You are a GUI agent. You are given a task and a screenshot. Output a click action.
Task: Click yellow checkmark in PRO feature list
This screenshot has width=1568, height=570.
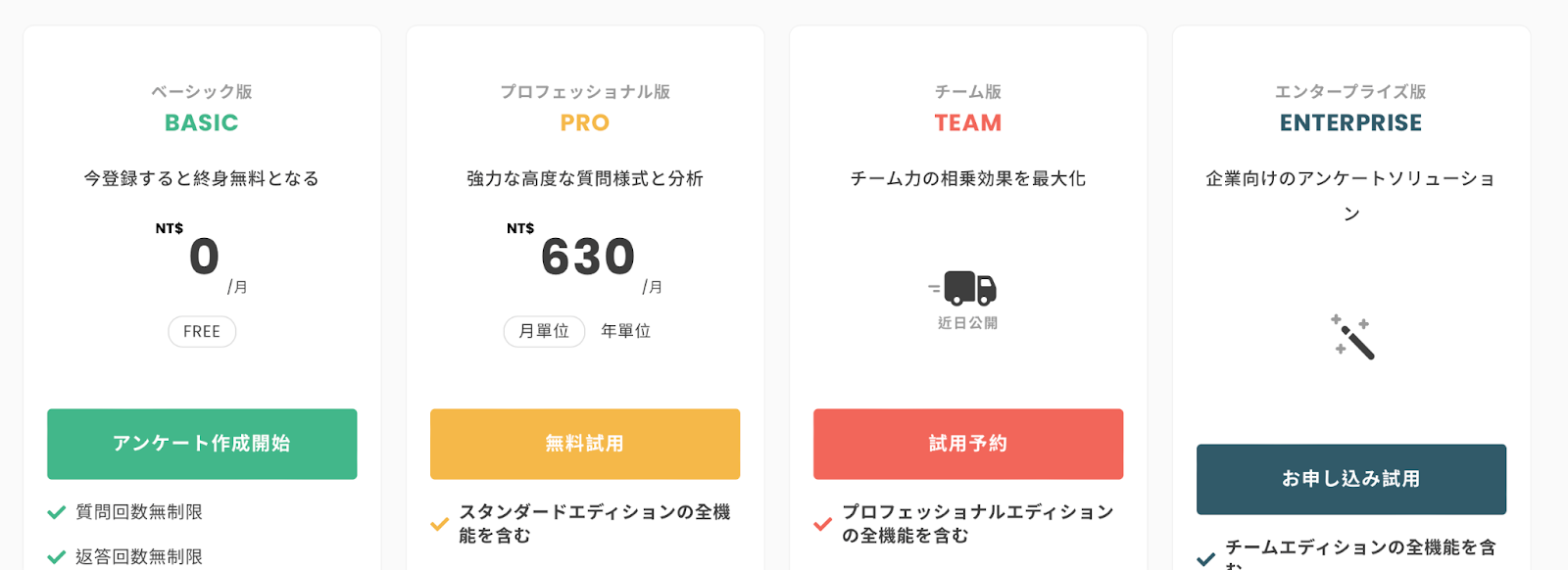tap(440, 524)
